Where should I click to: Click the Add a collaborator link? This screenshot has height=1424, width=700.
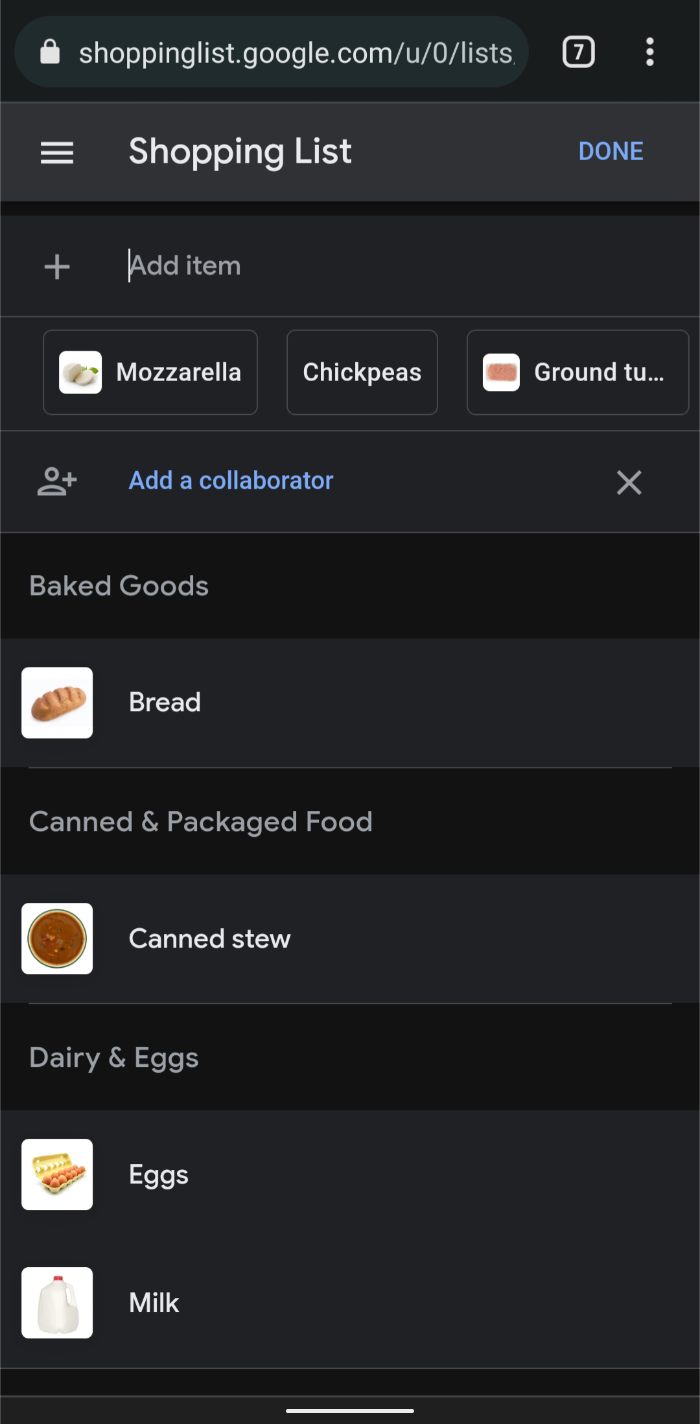(x=231, y=481)
